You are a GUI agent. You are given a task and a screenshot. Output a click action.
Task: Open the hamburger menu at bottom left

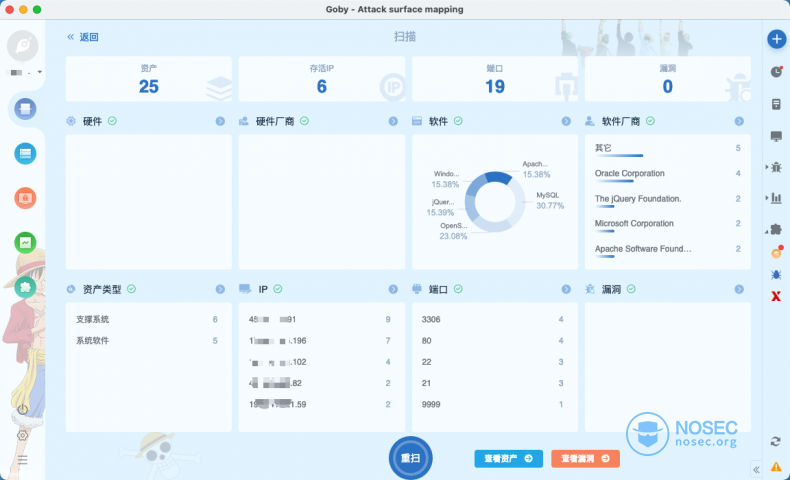pos(23,460)
